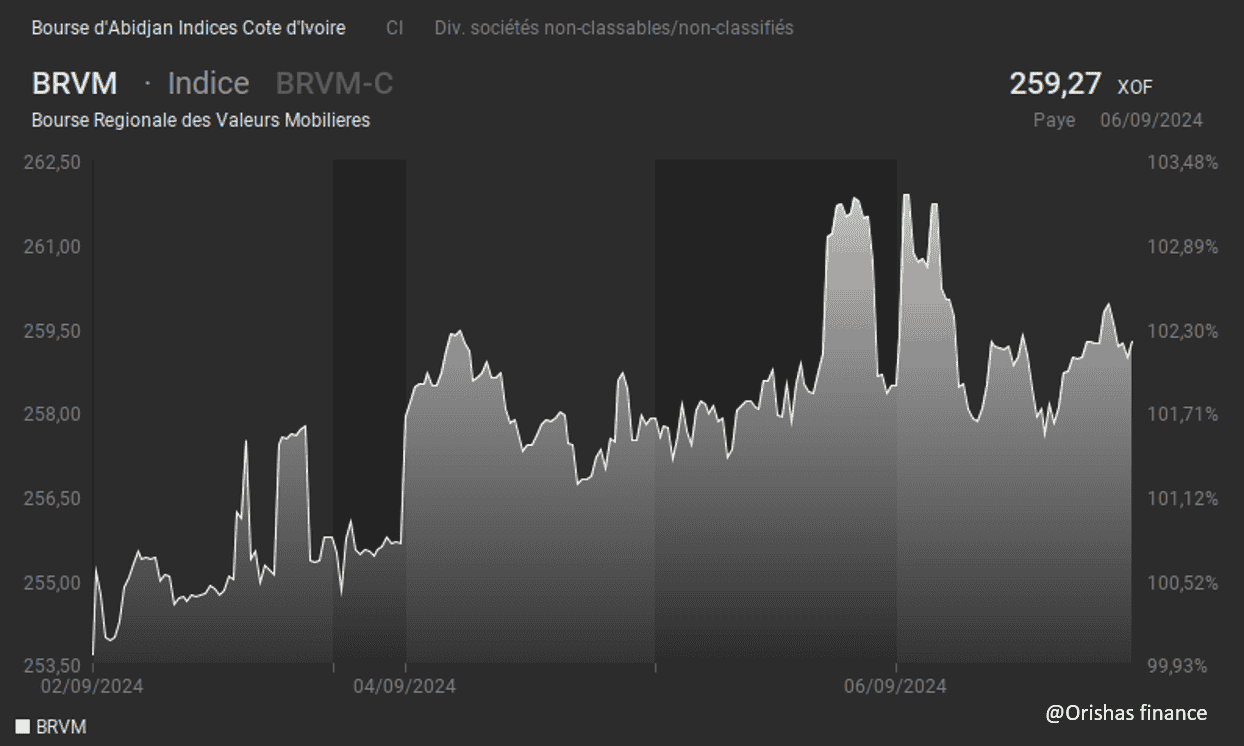Click the XOF currency label
Screen dimensions: 1244x746
pyautogui.click(x=1136, y=88)
